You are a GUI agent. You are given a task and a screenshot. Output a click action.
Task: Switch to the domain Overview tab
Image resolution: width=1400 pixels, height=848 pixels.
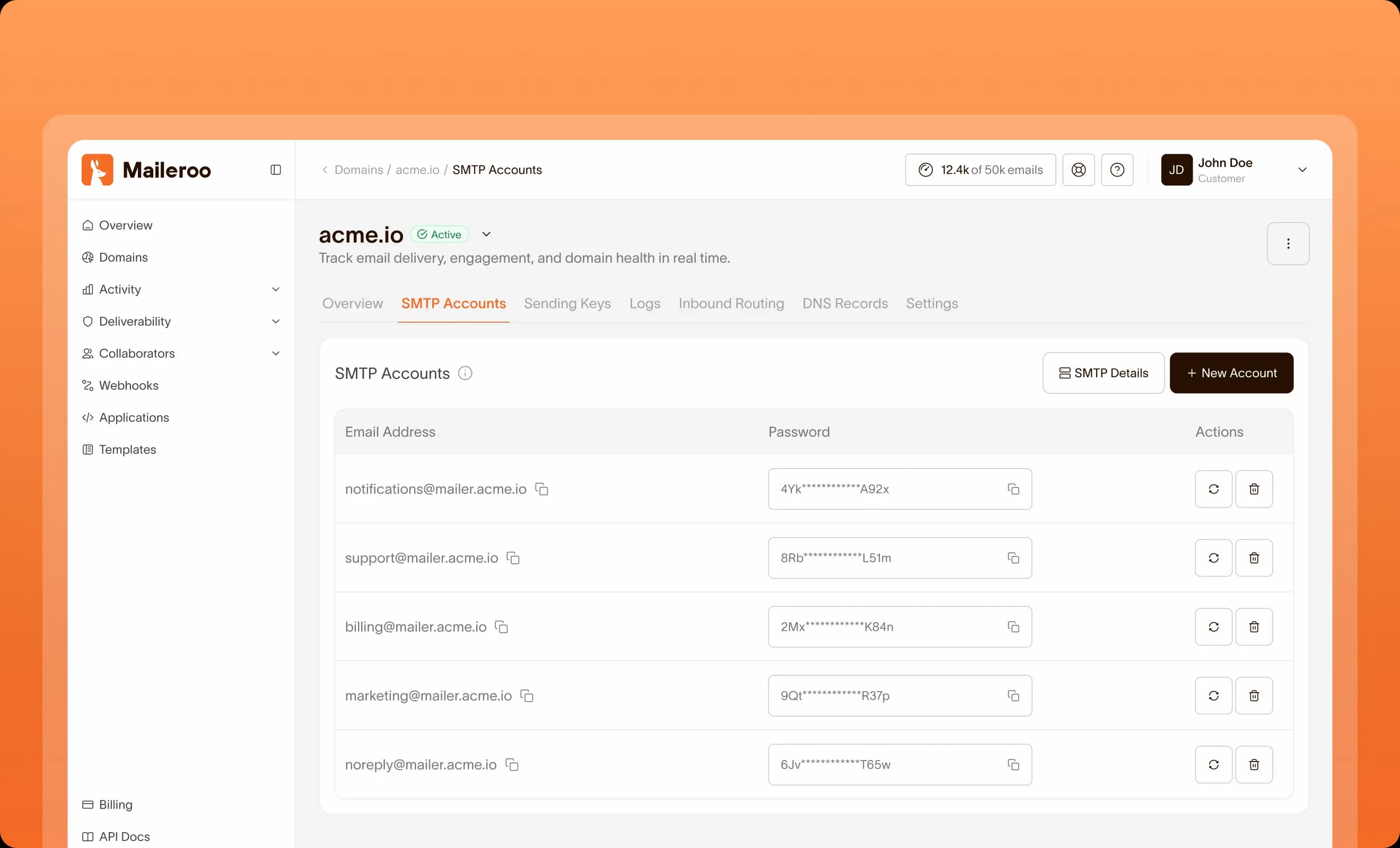[352, 303]
